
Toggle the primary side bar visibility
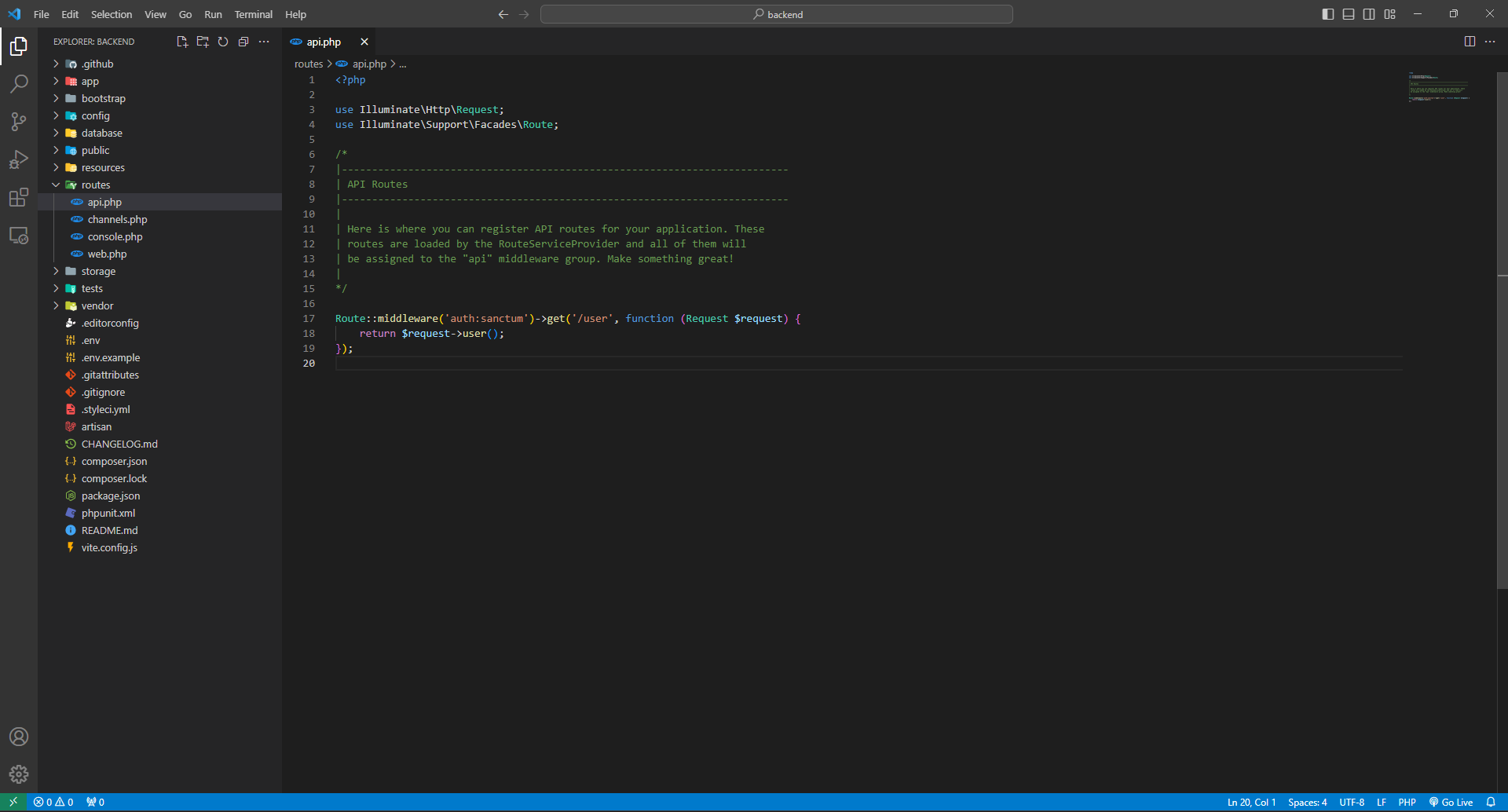[x=1328, y=14]
